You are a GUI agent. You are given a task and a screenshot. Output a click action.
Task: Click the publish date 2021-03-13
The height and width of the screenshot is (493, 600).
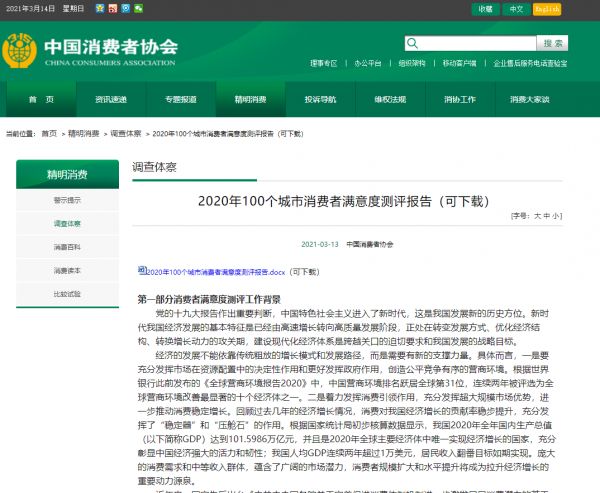(x=320, y=244)
